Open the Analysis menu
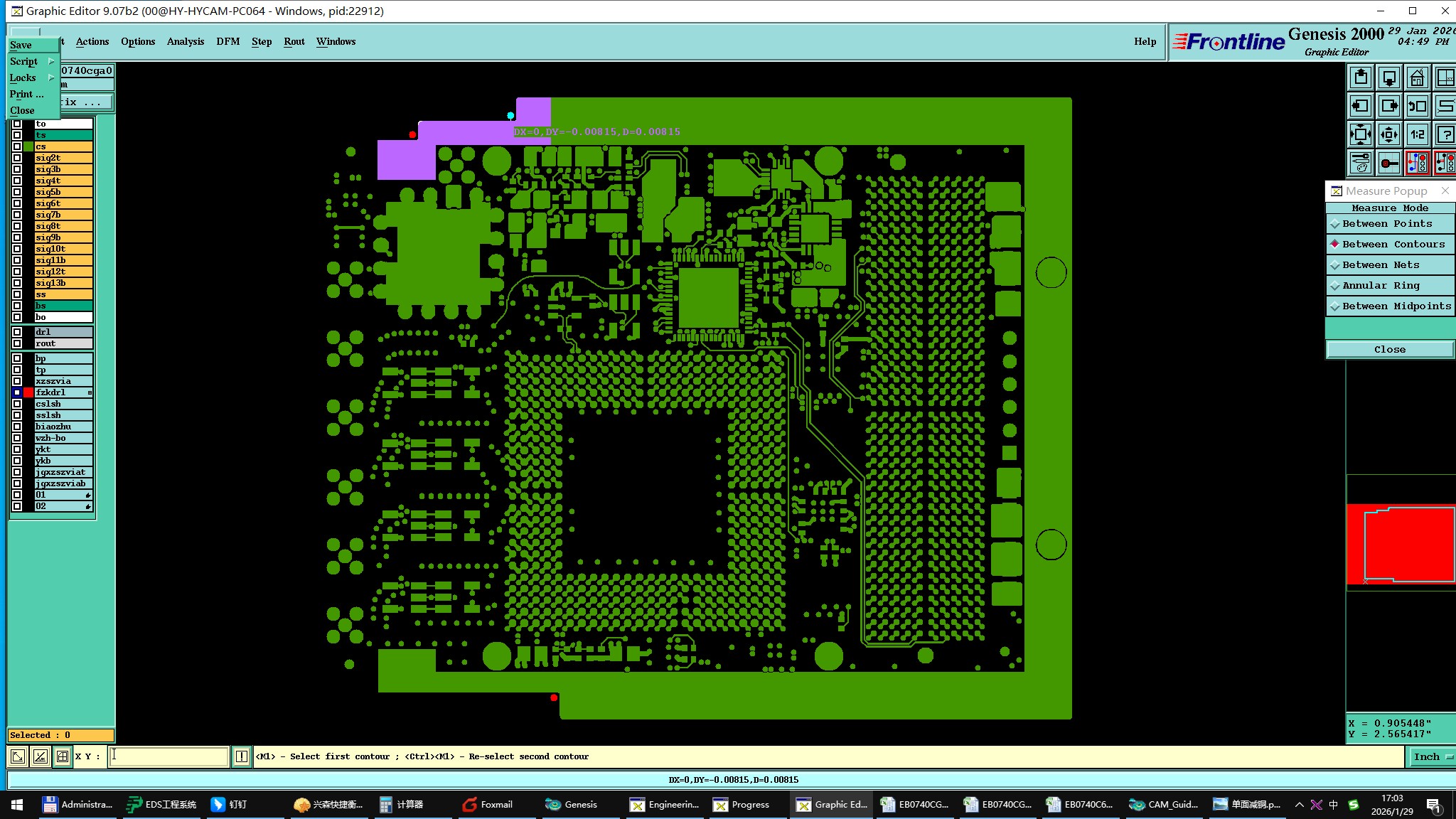1456x819 pixels. coord(185,41)
